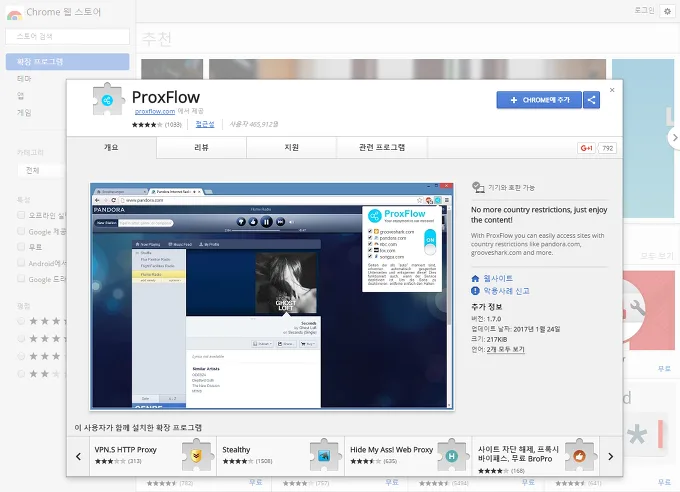Tick the Google 드라이브 checkbox

pyautogui.click(x=21, y=279)
